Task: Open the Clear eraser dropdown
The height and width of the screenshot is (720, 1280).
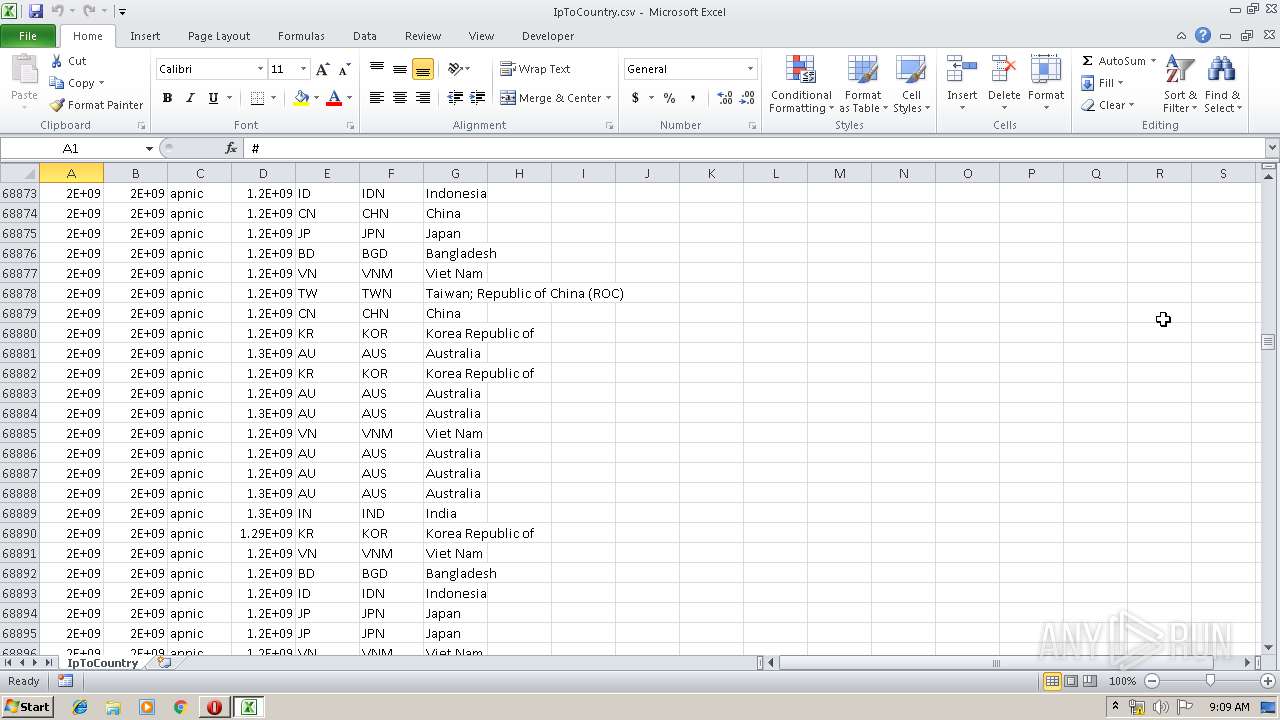Action: (1108, 105)
